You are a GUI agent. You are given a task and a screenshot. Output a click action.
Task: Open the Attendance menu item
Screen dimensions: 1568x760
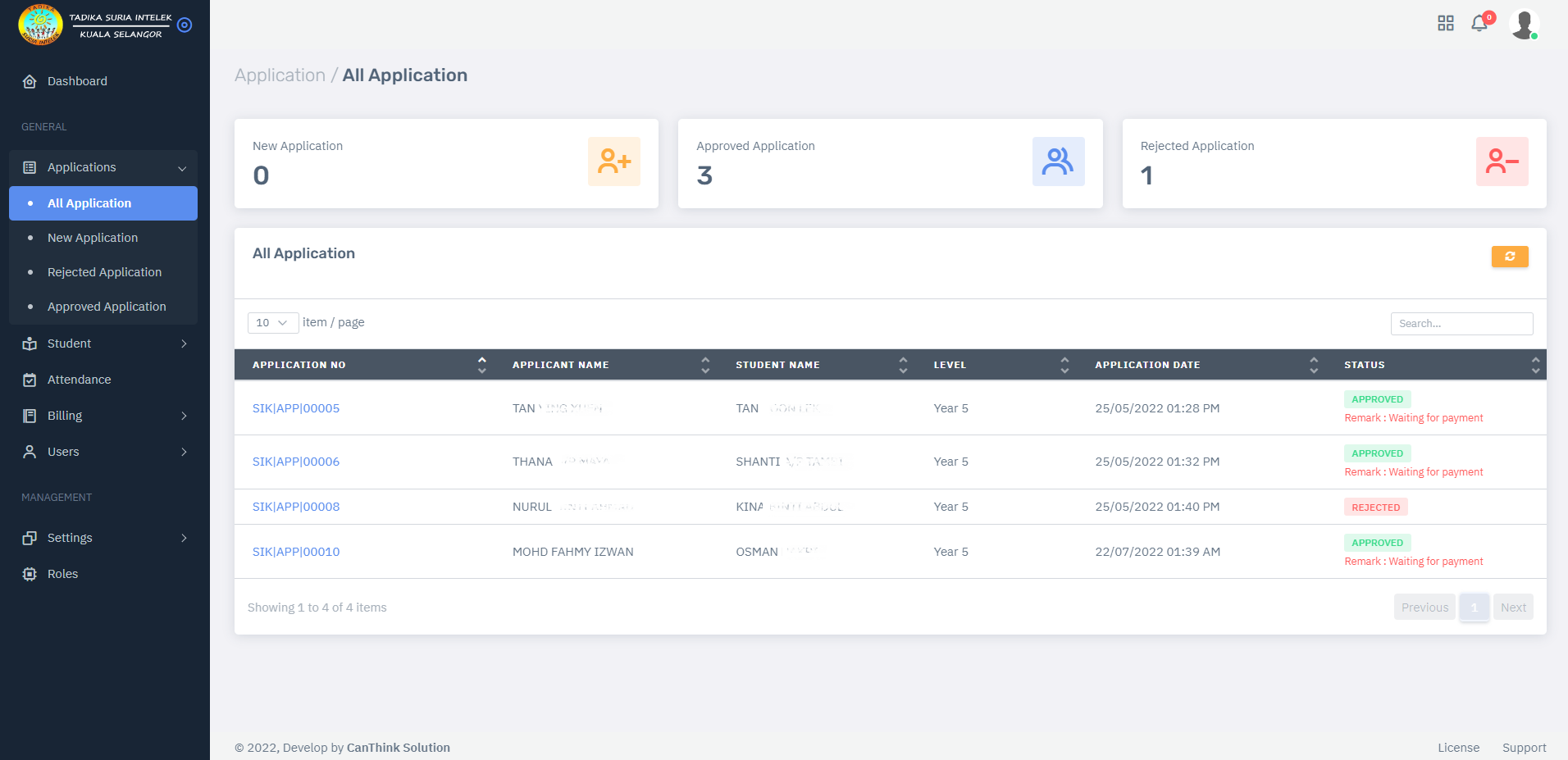click(x=79, y=380)
